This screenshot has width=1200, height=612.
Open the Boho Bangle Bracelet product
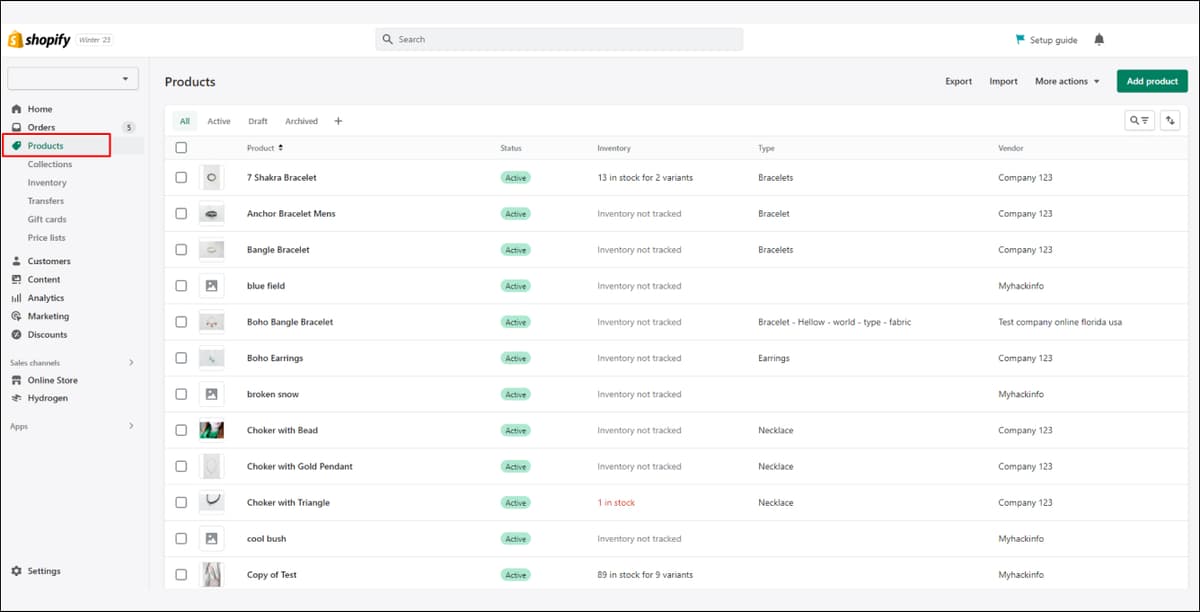coord(290,322)
